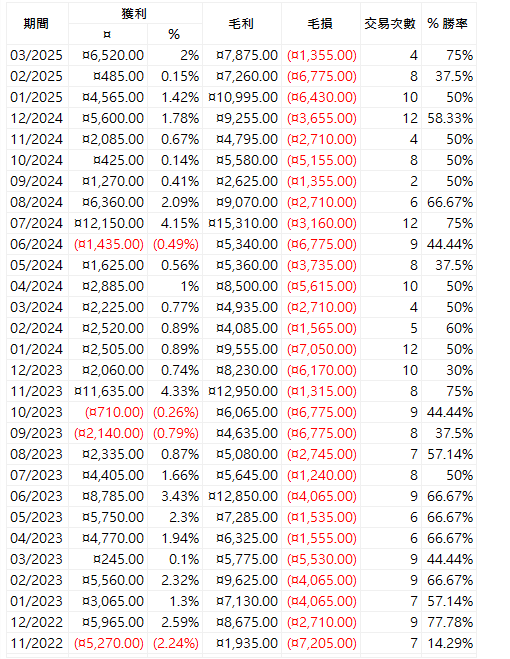Click the (¤7,205.00) gross loss cell
This screenshot has width=510, height=659.
pyautogui.click(x=321, y=643)
